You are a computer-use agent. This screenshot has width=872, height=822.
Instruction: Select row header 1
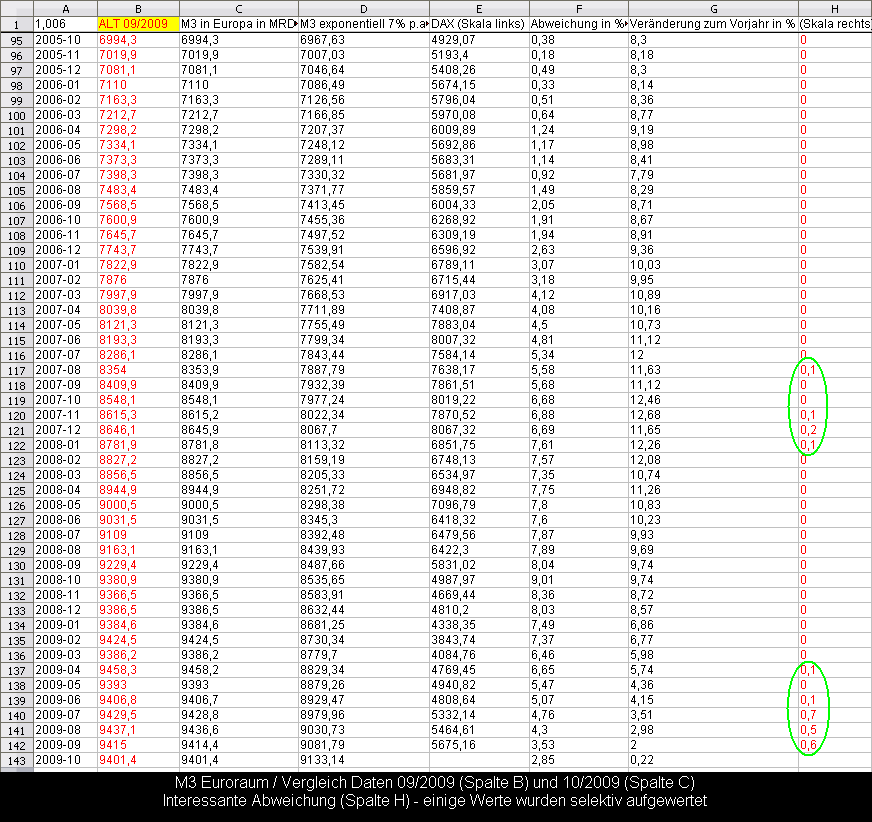tap(17, 25)
